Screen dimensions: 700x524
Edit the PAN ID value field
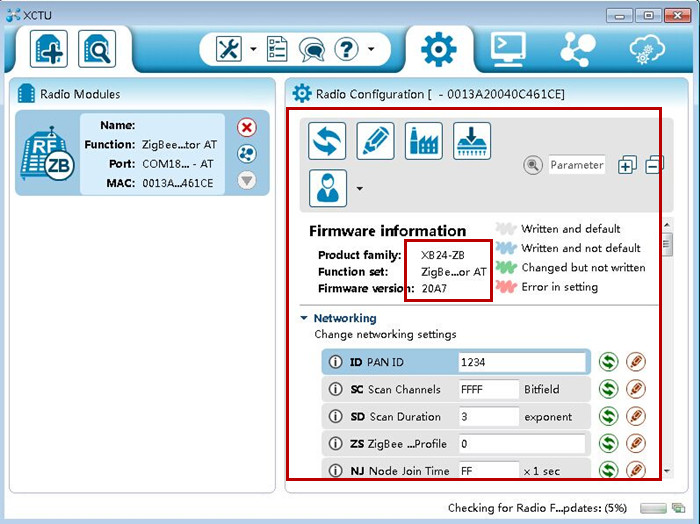pyautogui.click(x=522, y=362)
